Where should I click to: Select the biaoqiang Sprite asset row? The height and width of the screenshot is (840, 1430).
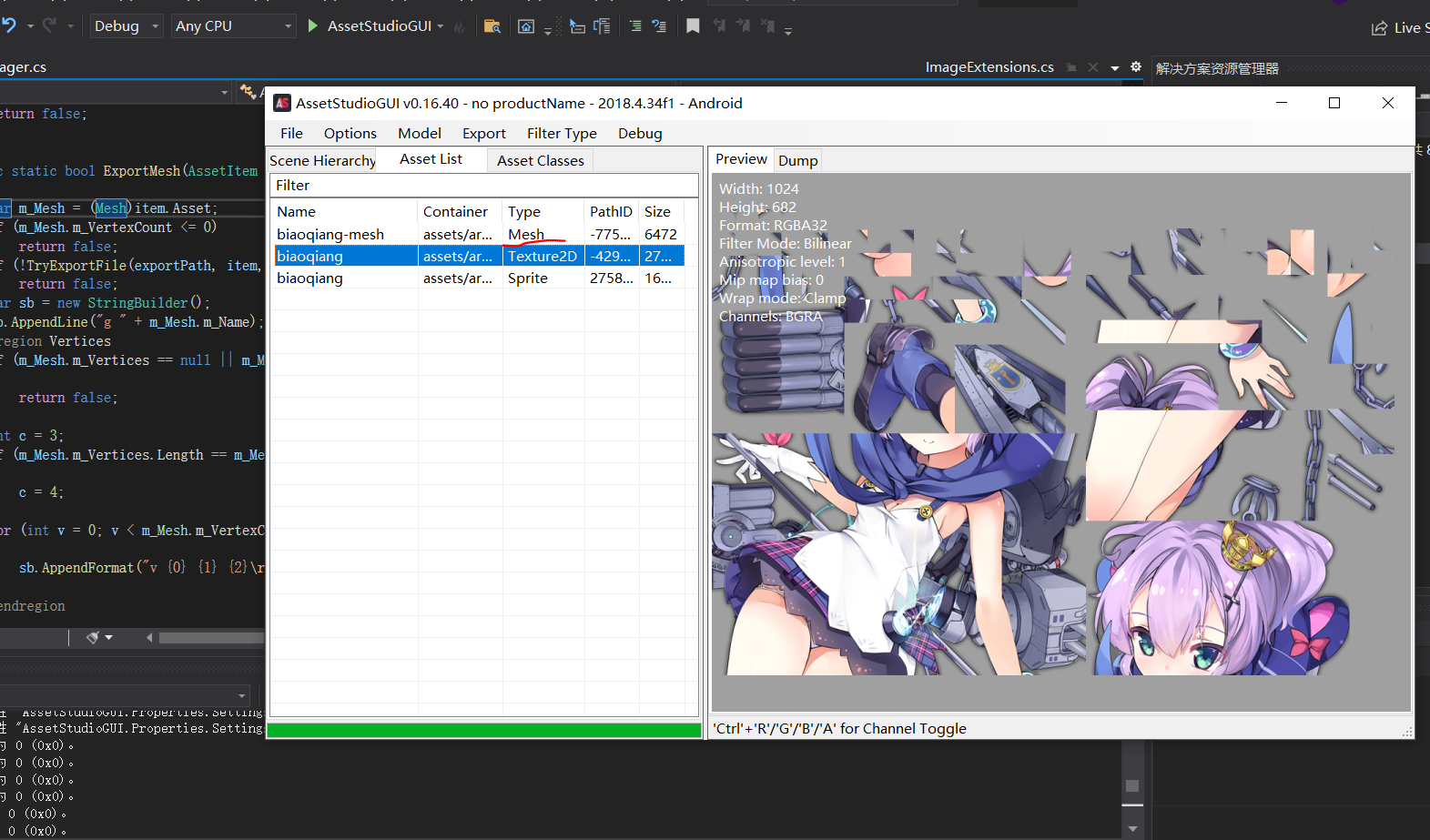(x=478, y=278)
